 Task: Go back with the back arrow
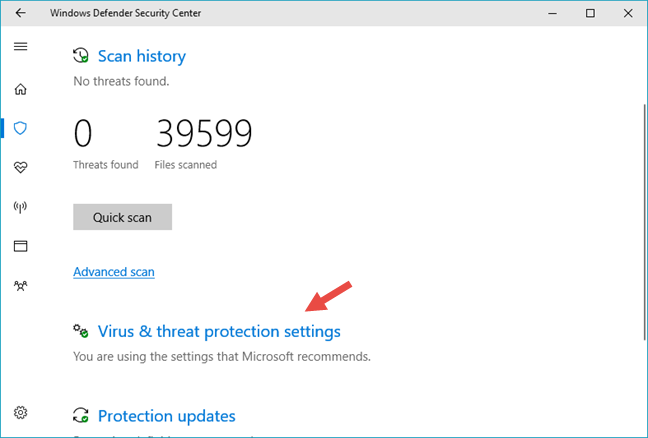(20, 13)
